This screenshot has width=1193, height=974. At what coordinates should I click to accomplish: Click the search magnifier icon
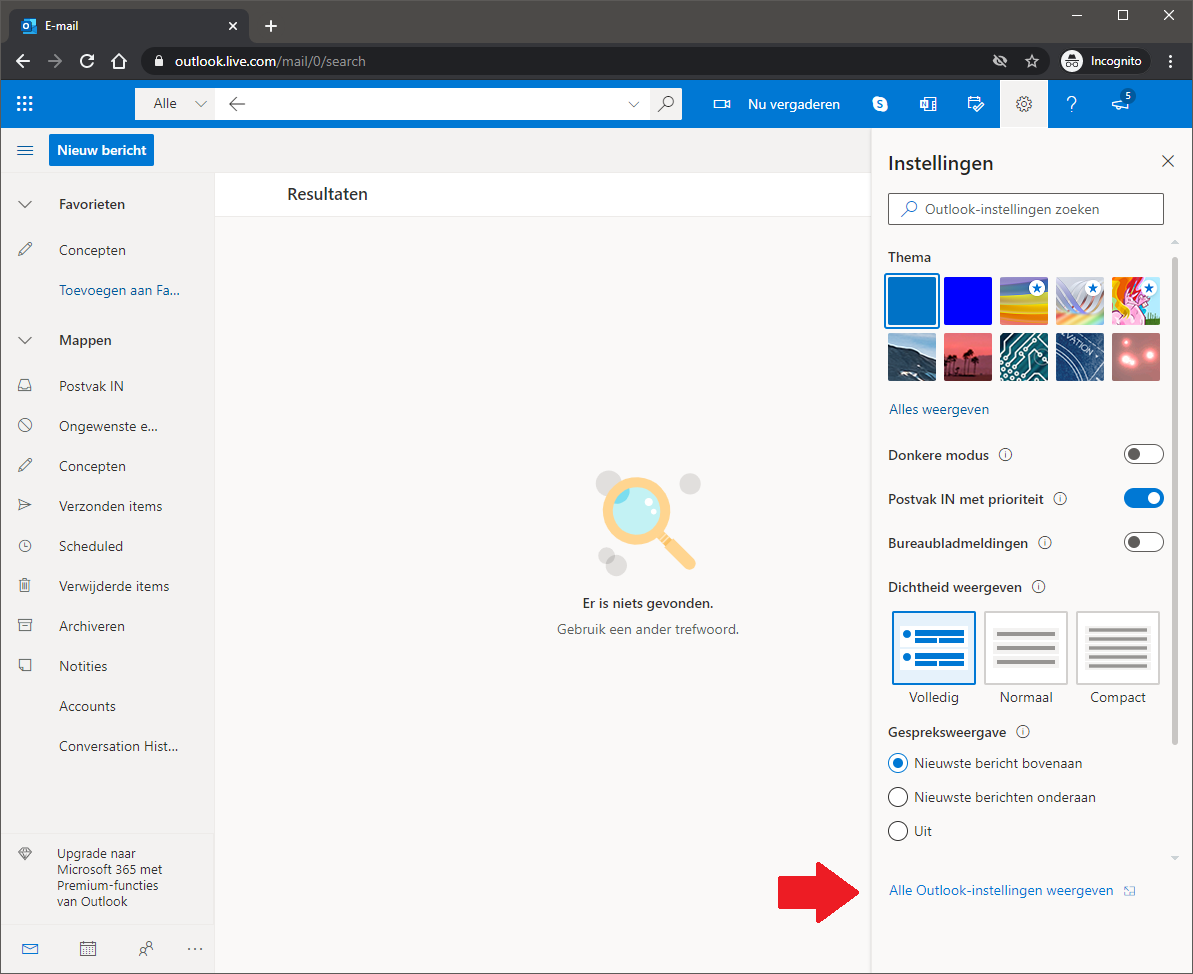[666, 103]
